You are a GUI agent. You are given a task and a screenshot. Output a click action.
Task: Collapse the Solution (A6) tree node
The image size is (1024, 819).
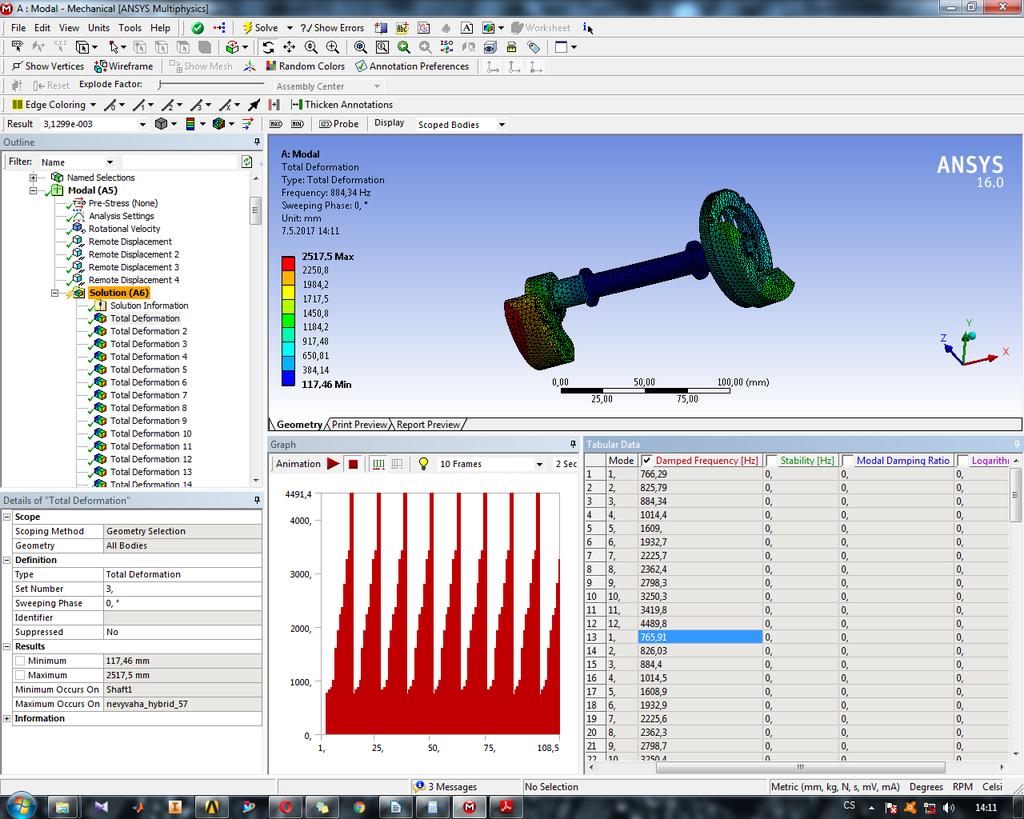55,293
